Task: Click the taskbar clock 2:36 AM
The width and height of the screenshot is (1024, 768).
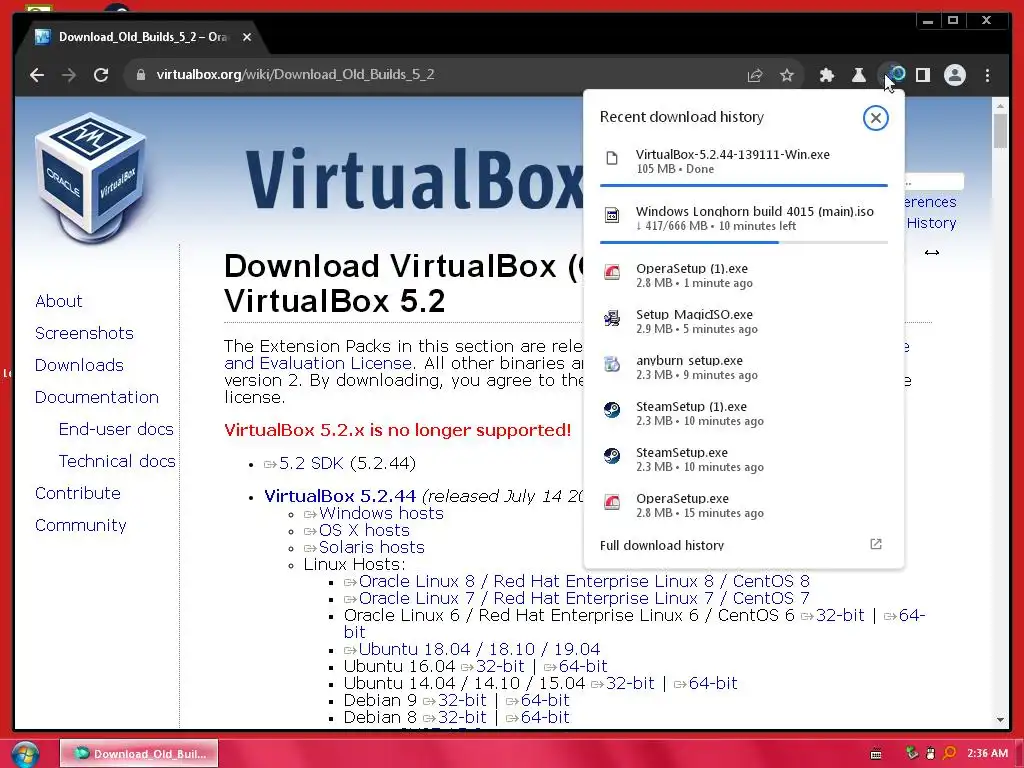Action: point(987,753)
